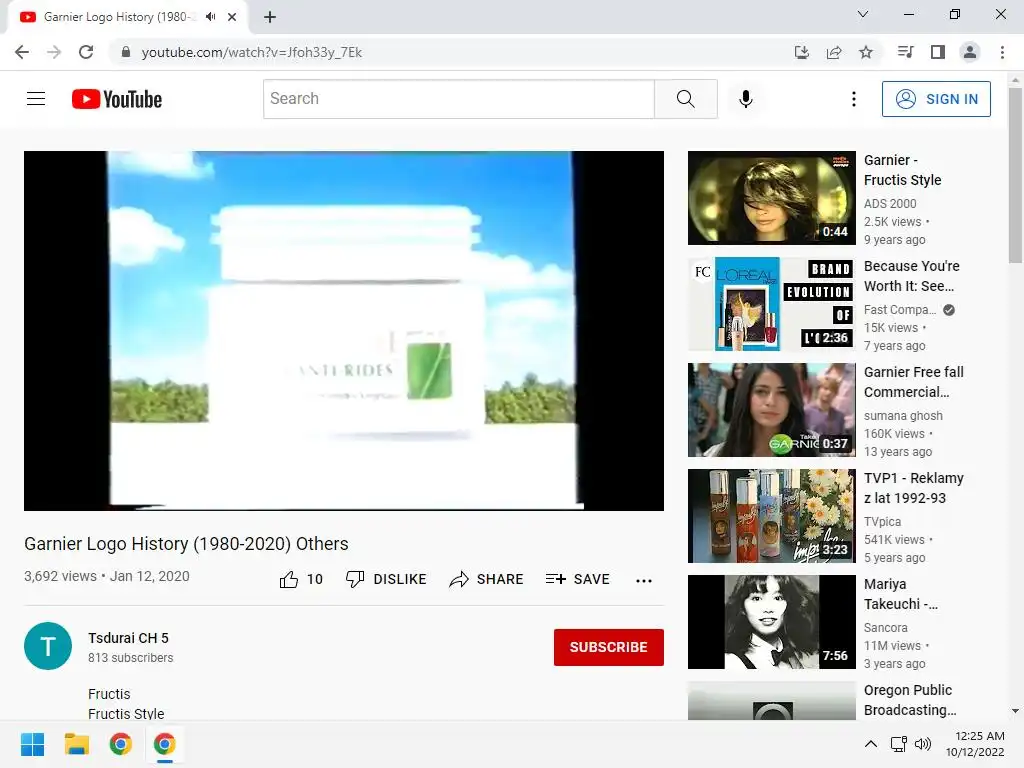Click the video player to pause

(344, 330)
